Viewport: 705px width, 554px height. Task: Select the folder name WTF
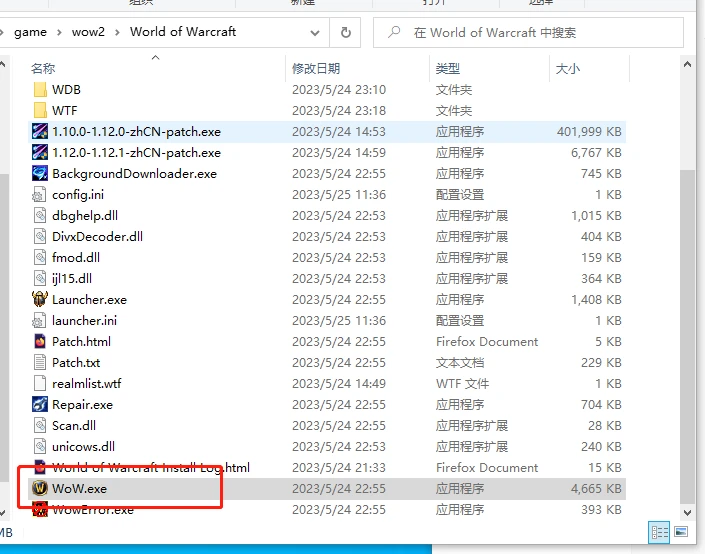pos(65,111)
